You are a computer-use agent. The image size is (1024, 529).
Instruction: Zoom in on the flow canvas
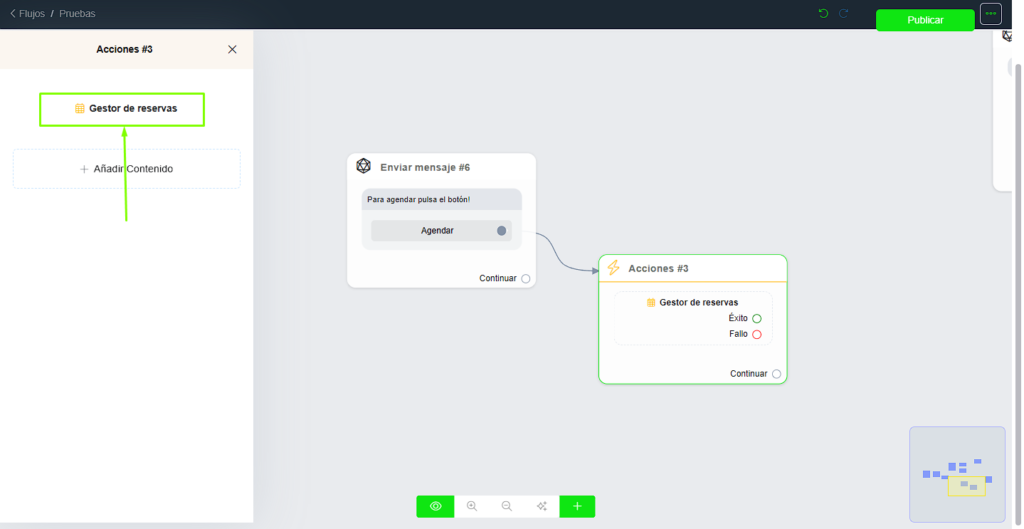[472, 506]
